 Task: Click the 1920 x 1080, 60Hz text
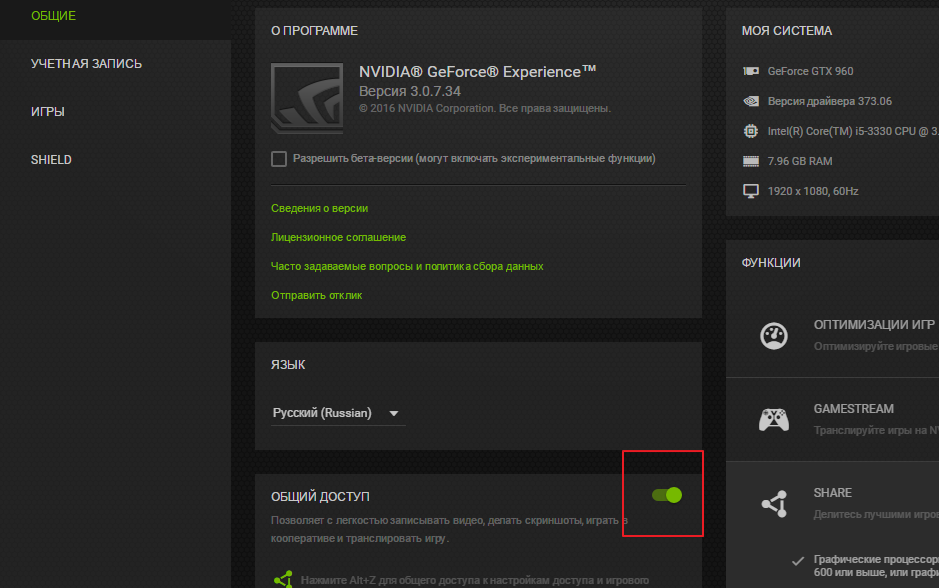click(813, 191)
